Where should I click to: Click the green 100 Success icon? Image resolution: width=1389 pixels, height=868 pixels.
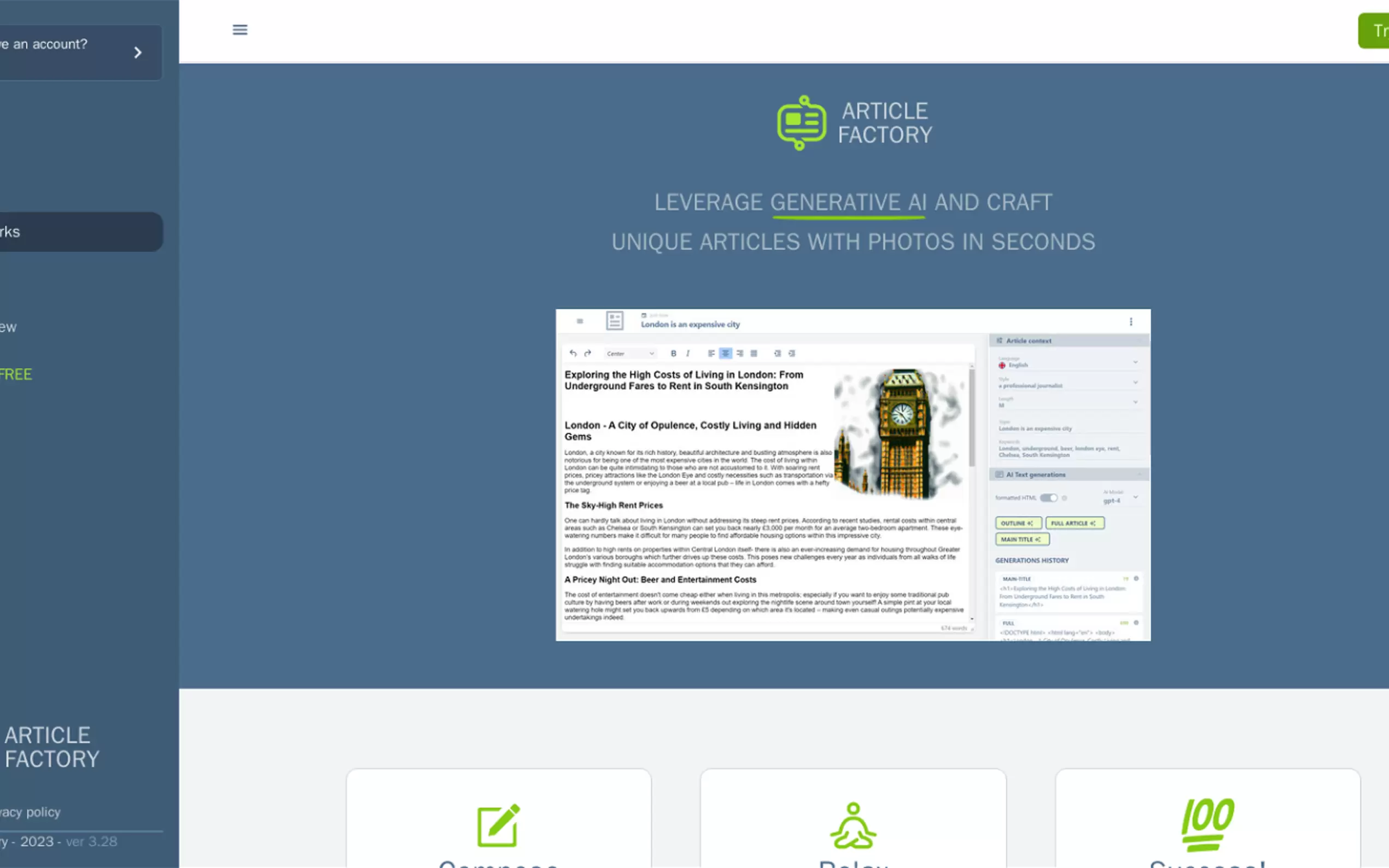coord(1207,824)
